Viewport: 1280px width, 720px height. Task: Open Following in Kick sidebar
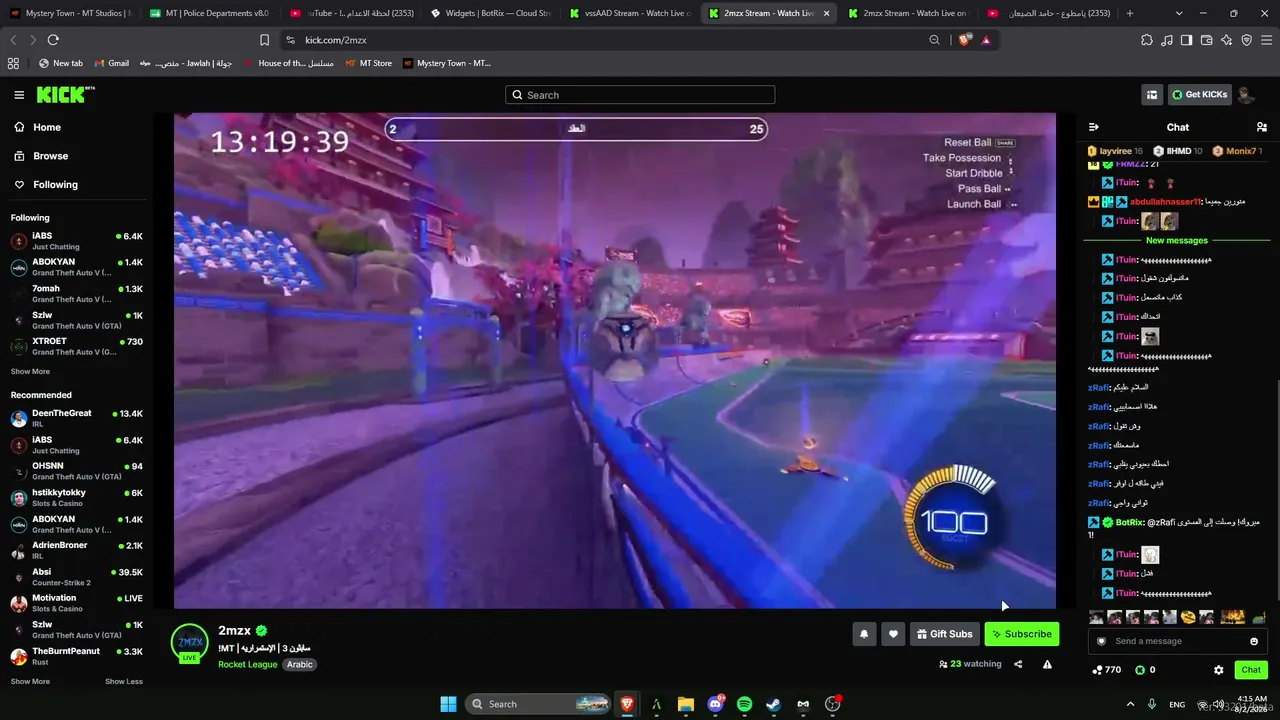45,184
